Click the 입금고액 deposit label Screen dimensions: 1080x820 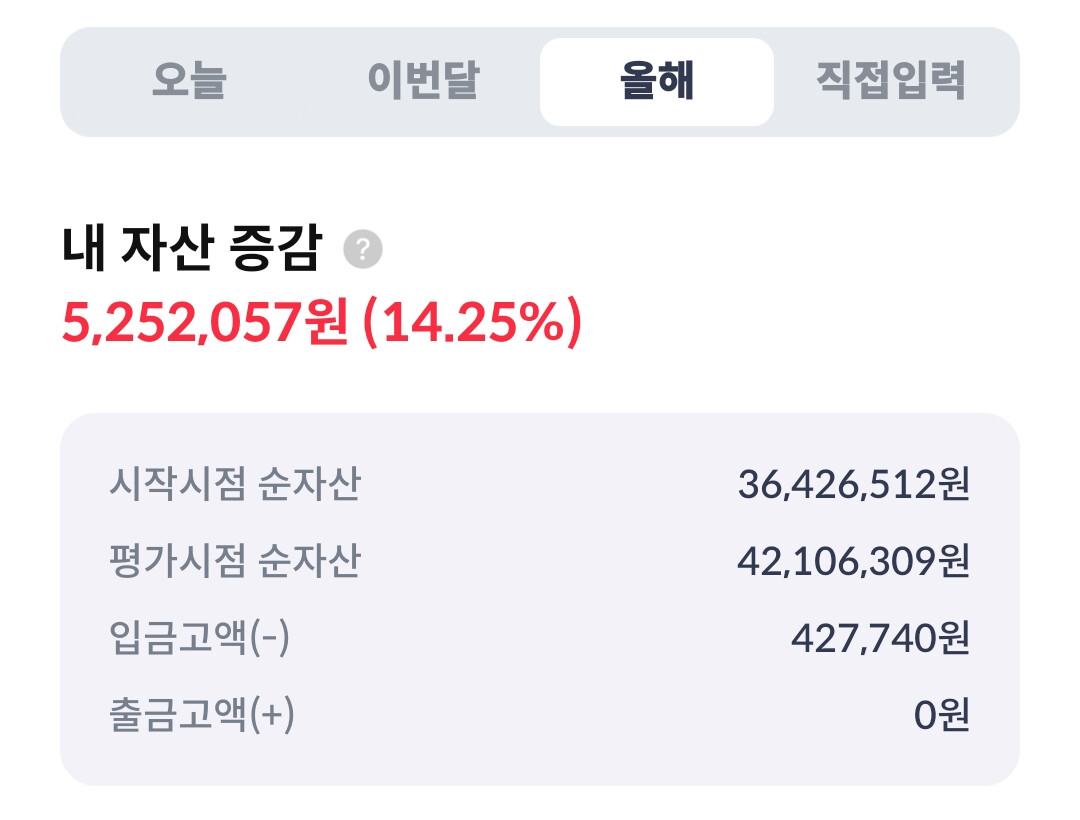click(x=178, y=638)
